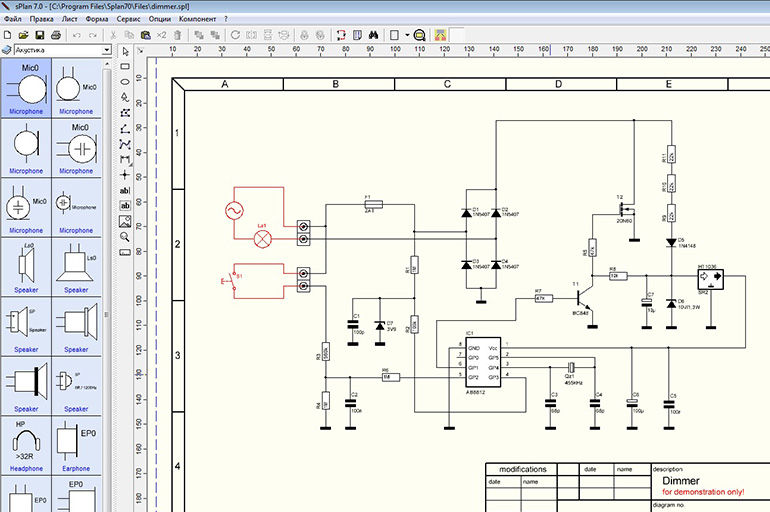Image resolution: width=770 pixels, height=512 pixels.
Task: Click the ruler origin corner button
Action: (x=140, y=50)
